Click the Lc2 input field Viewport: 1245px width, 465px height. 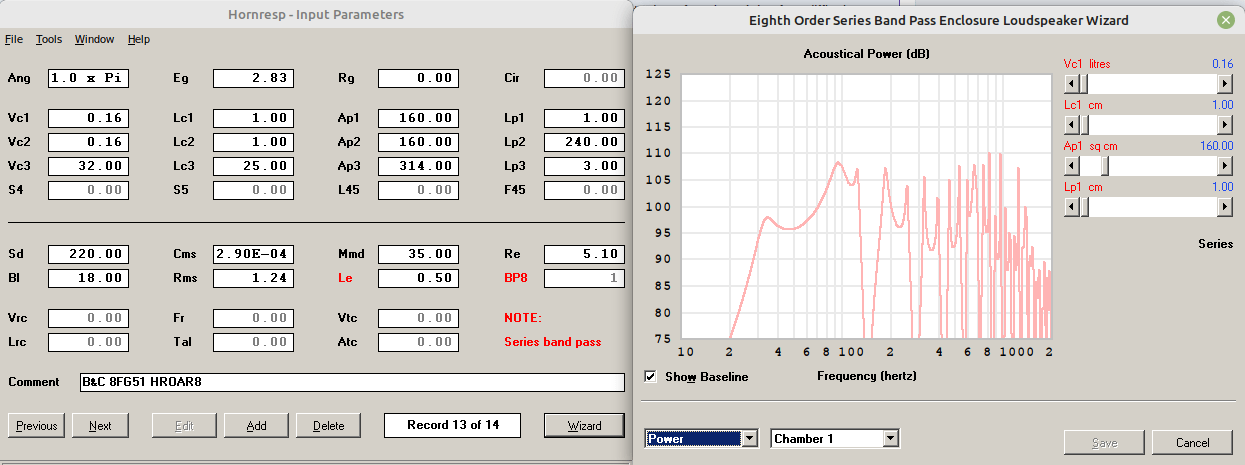253,142
